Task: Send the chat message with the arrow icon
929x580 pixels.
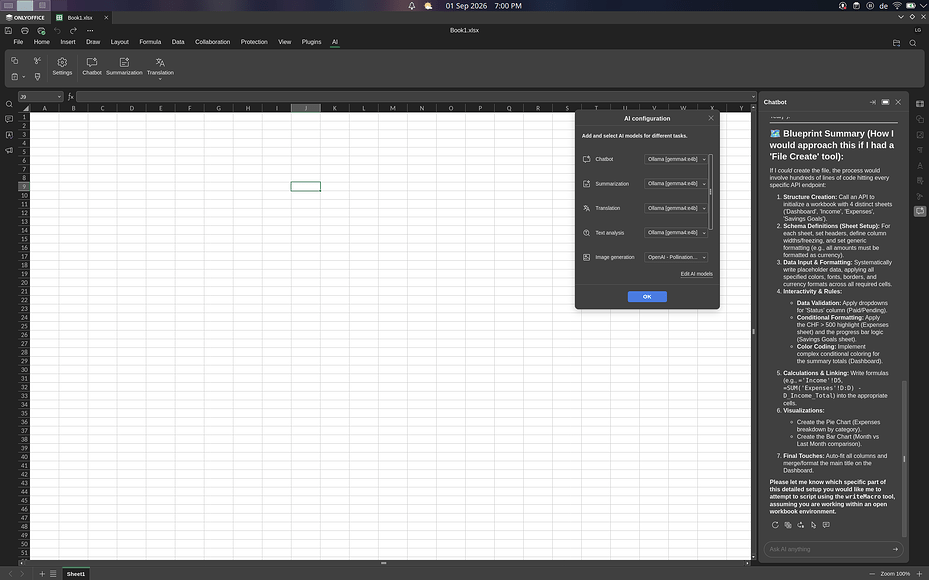Action: point(895,549)
